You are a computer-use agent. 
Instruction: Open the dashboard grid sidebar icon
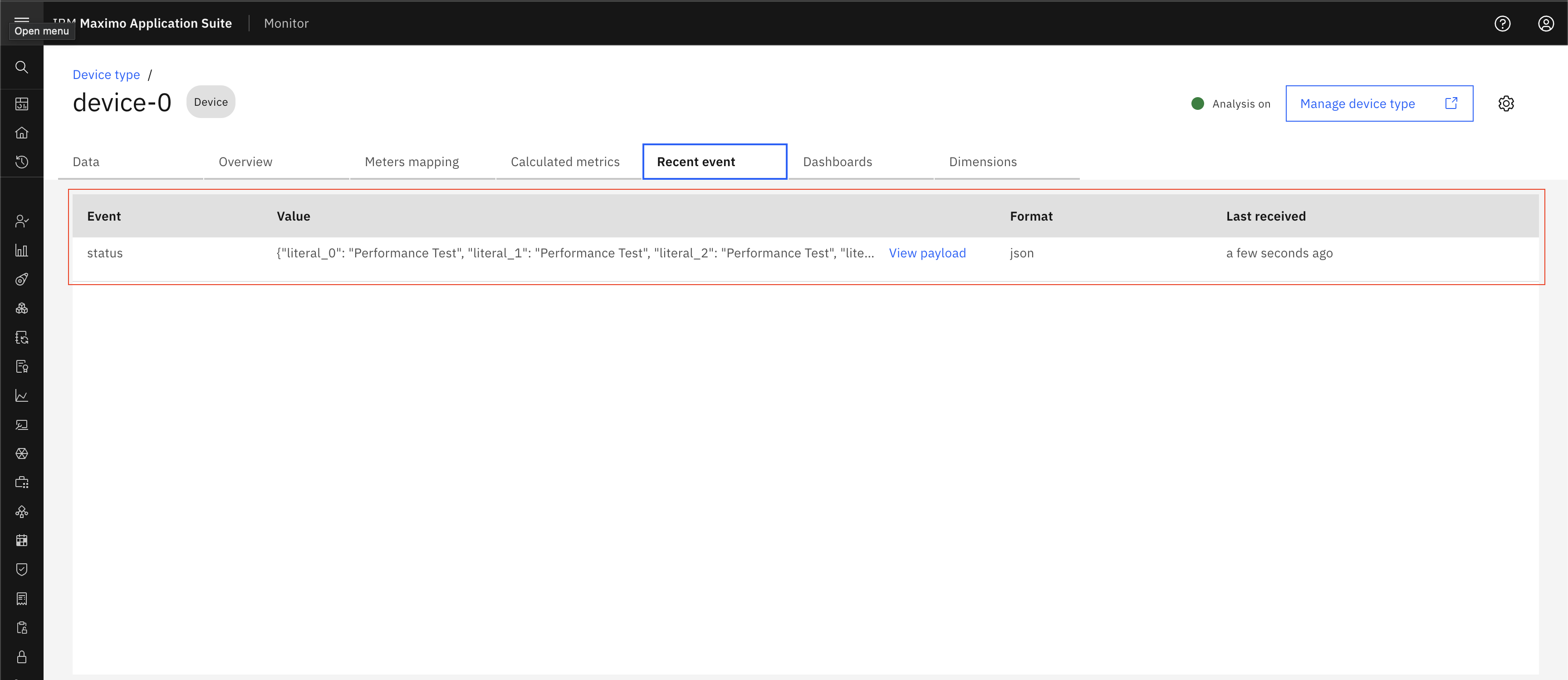click(x=22, y=104)
